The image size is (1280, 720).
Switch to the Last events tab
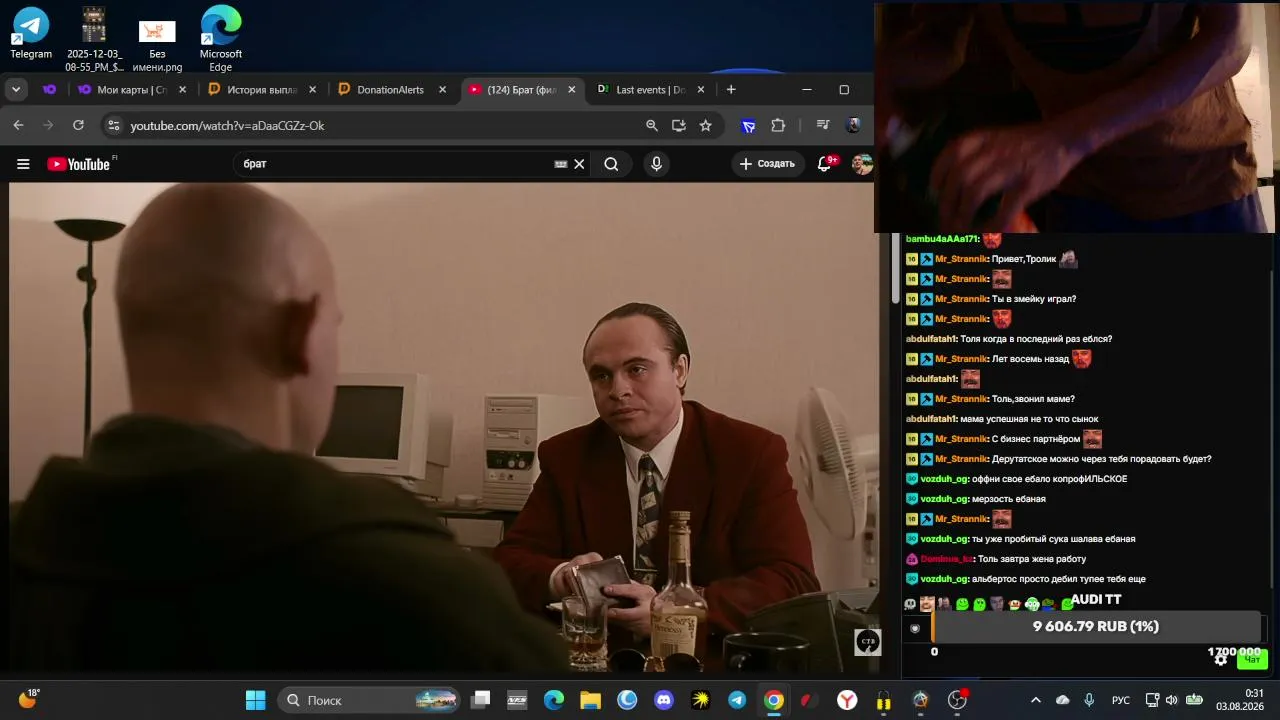point(651,90)
